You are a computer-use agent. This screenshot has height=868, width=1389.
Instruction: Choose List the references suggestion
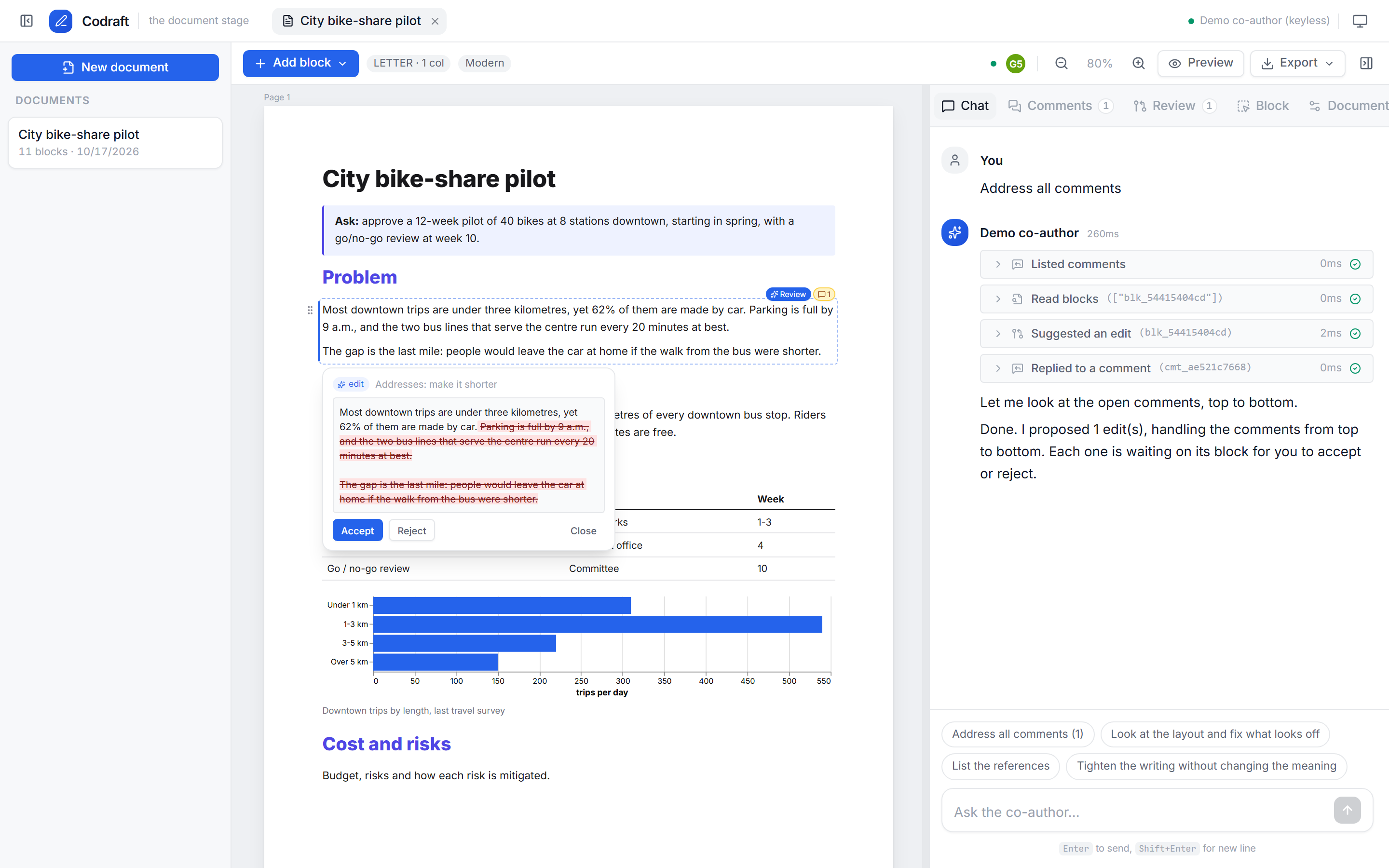[1000, 766]
